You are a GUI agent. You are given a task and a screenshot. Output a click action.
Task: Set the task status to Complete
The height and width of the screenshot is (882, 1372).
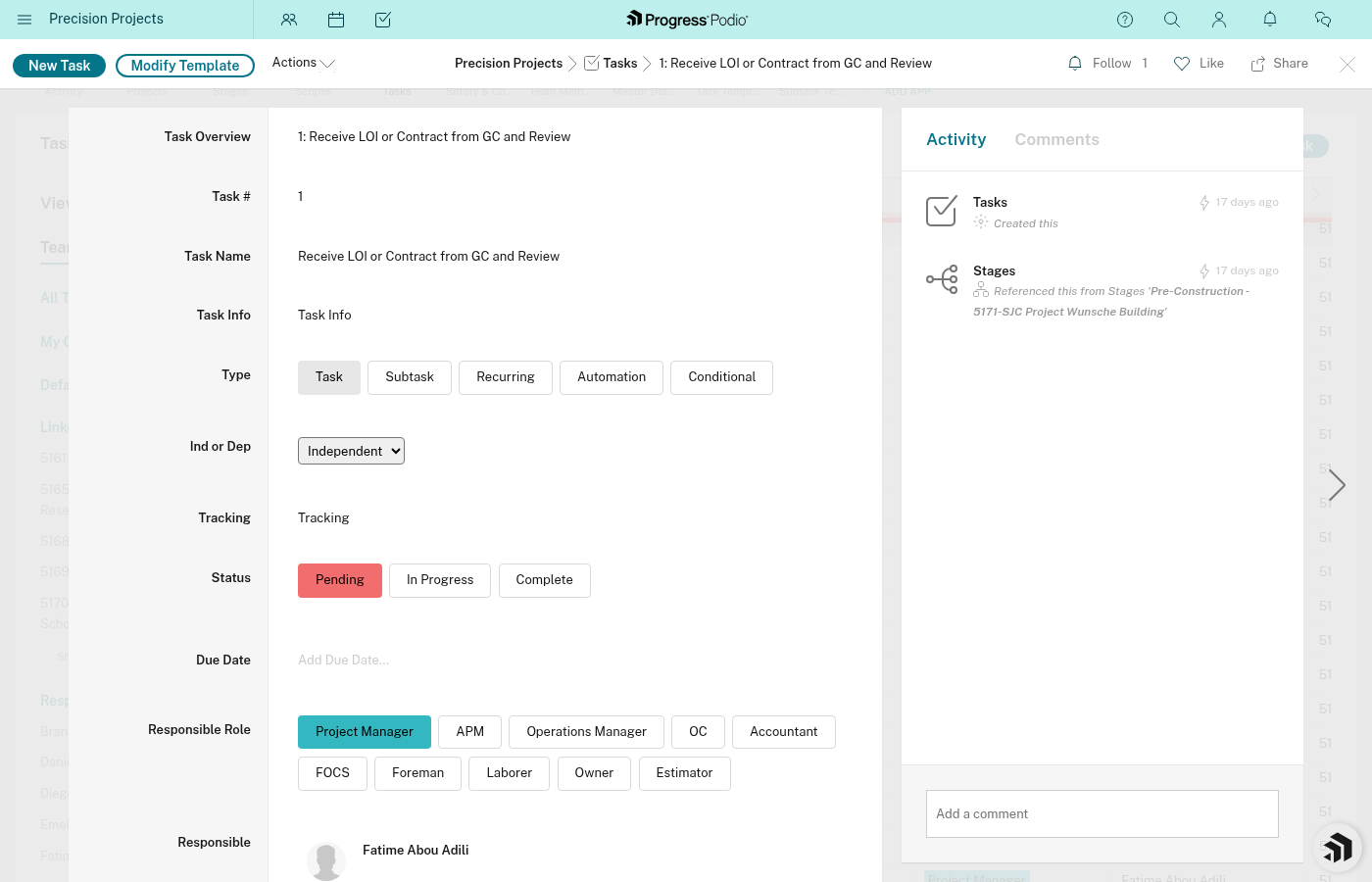544,580
